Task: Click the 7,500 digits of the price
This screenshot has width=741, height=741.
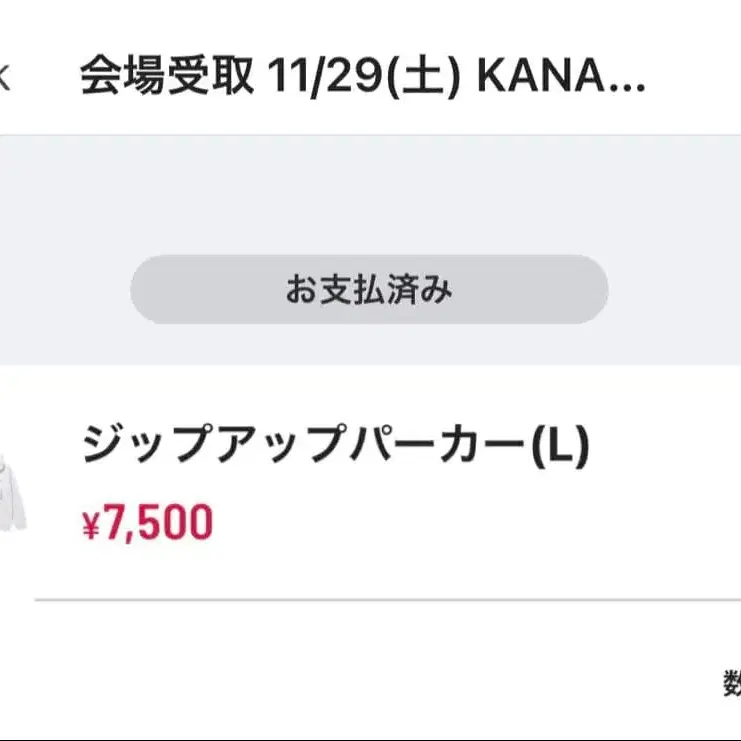Action: pyautogui.click(x=158, y=523)
